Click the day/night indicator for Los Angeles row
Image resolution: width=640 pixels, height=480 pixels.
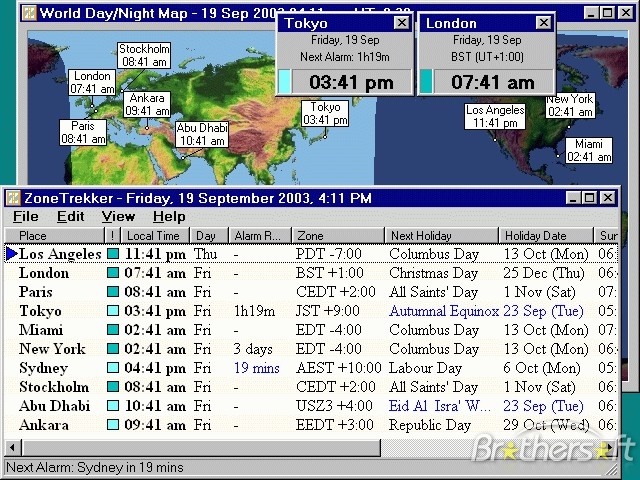pos(113,254)
